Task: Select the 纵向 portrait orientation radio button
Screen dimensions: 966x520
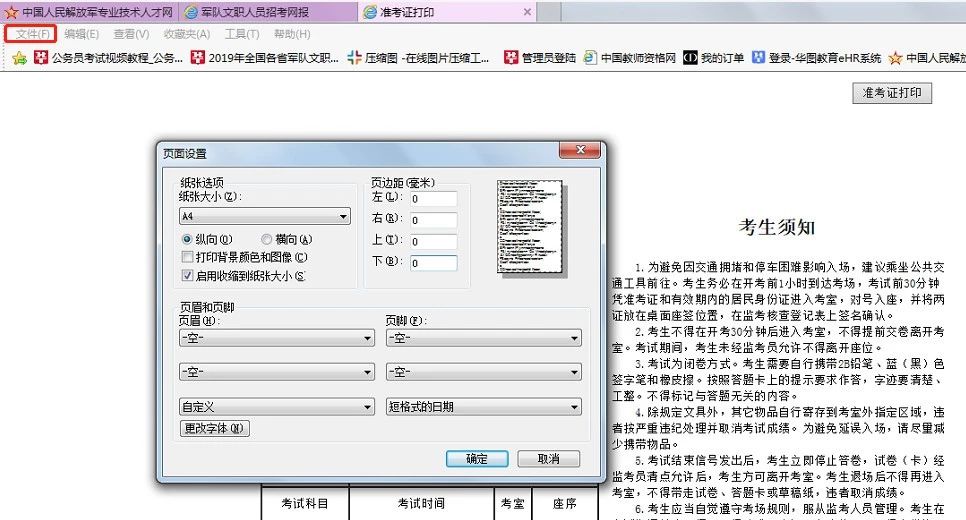Action: pos(187,240)
